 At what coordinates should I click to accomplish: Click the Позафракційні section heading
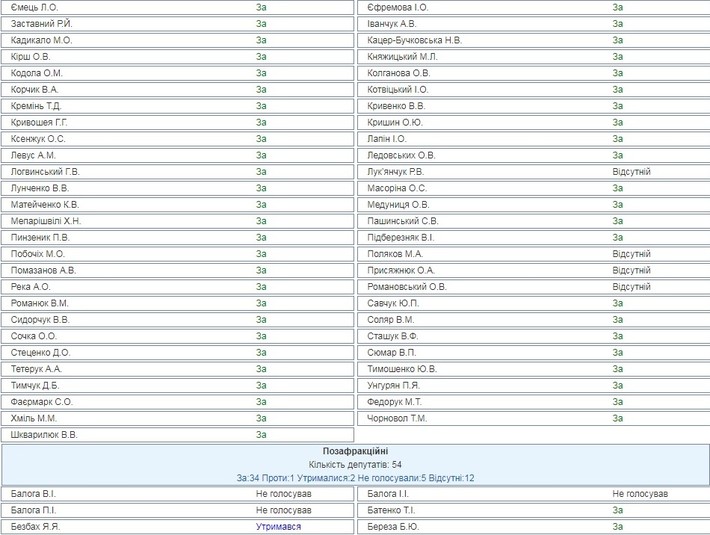(355, 451)
